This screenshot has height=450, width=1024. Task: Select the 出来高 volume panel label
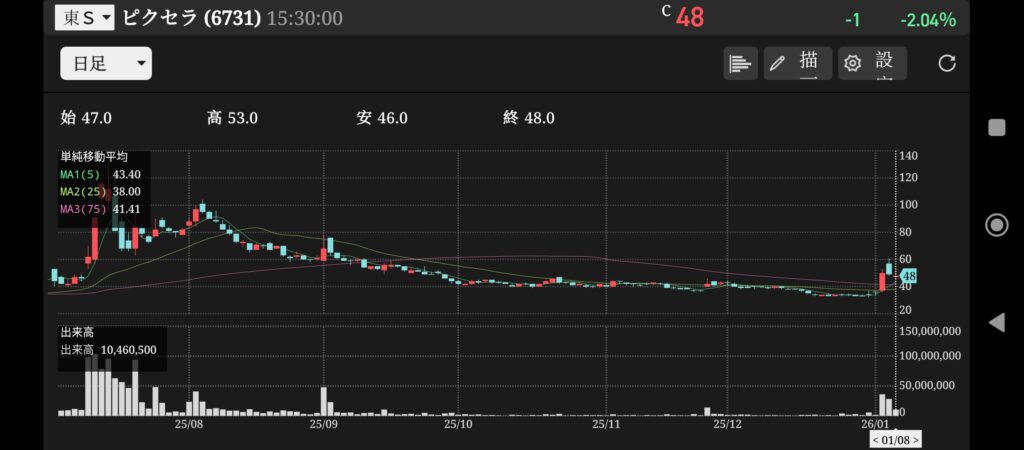click(x=77, y=332)
